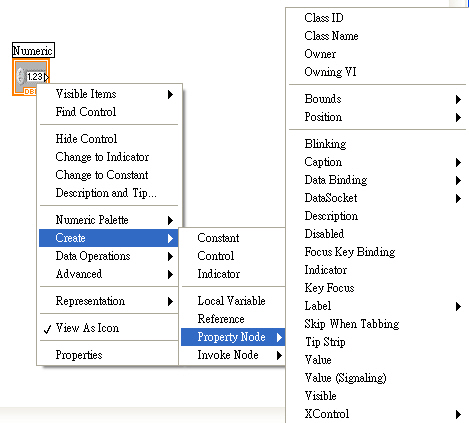
Task: Select the Focus Key Binding property
Action: pos(377,252)
